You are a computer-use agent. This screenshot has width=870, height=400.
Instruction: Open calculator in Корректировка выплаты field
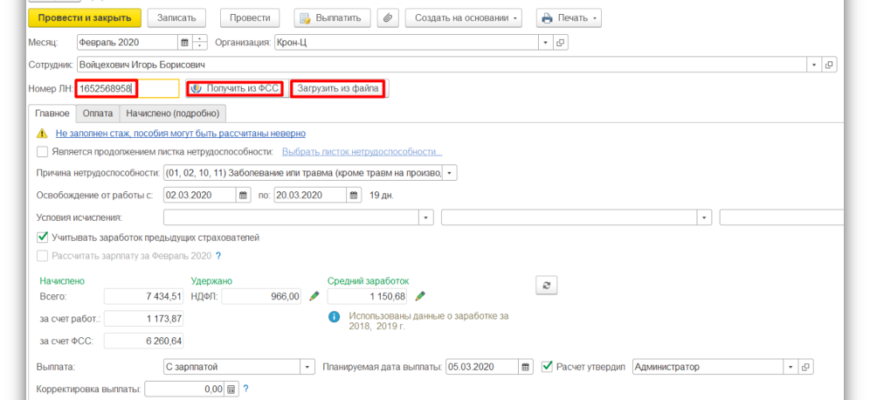pyautogui.click(x=231, y=389)
